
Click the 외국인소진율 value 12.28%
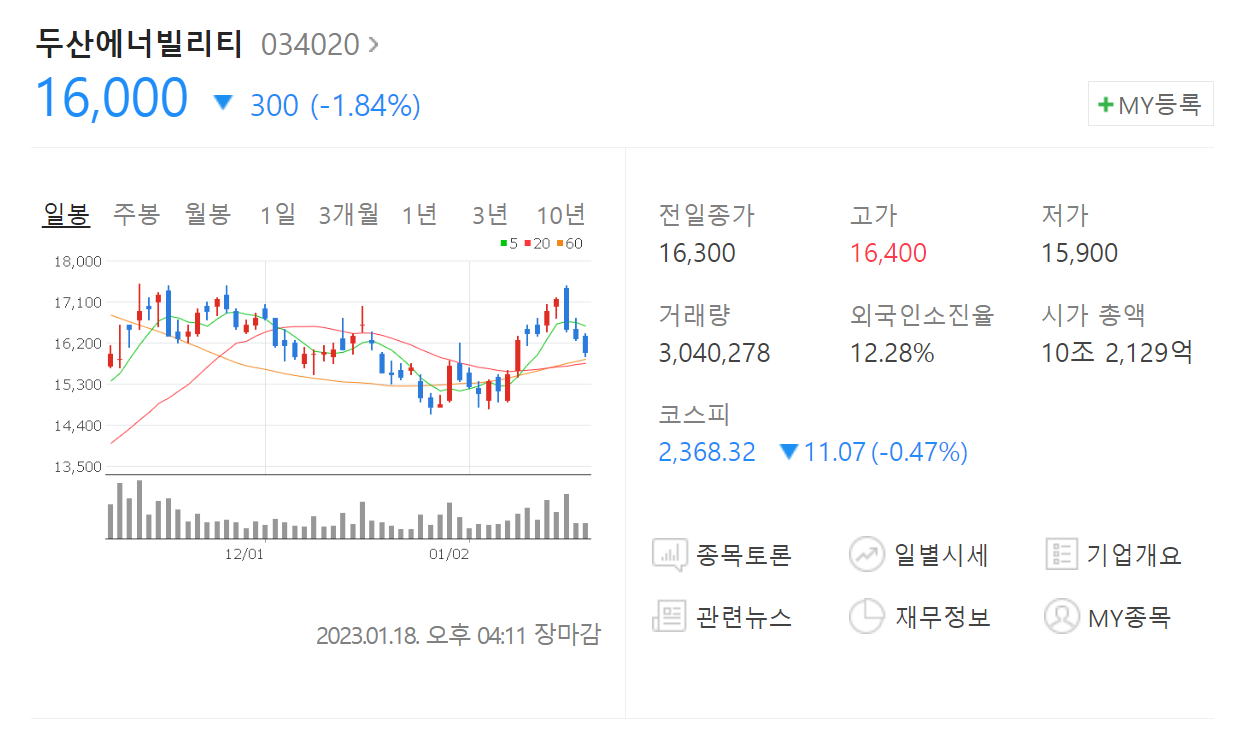pos(892,353)
